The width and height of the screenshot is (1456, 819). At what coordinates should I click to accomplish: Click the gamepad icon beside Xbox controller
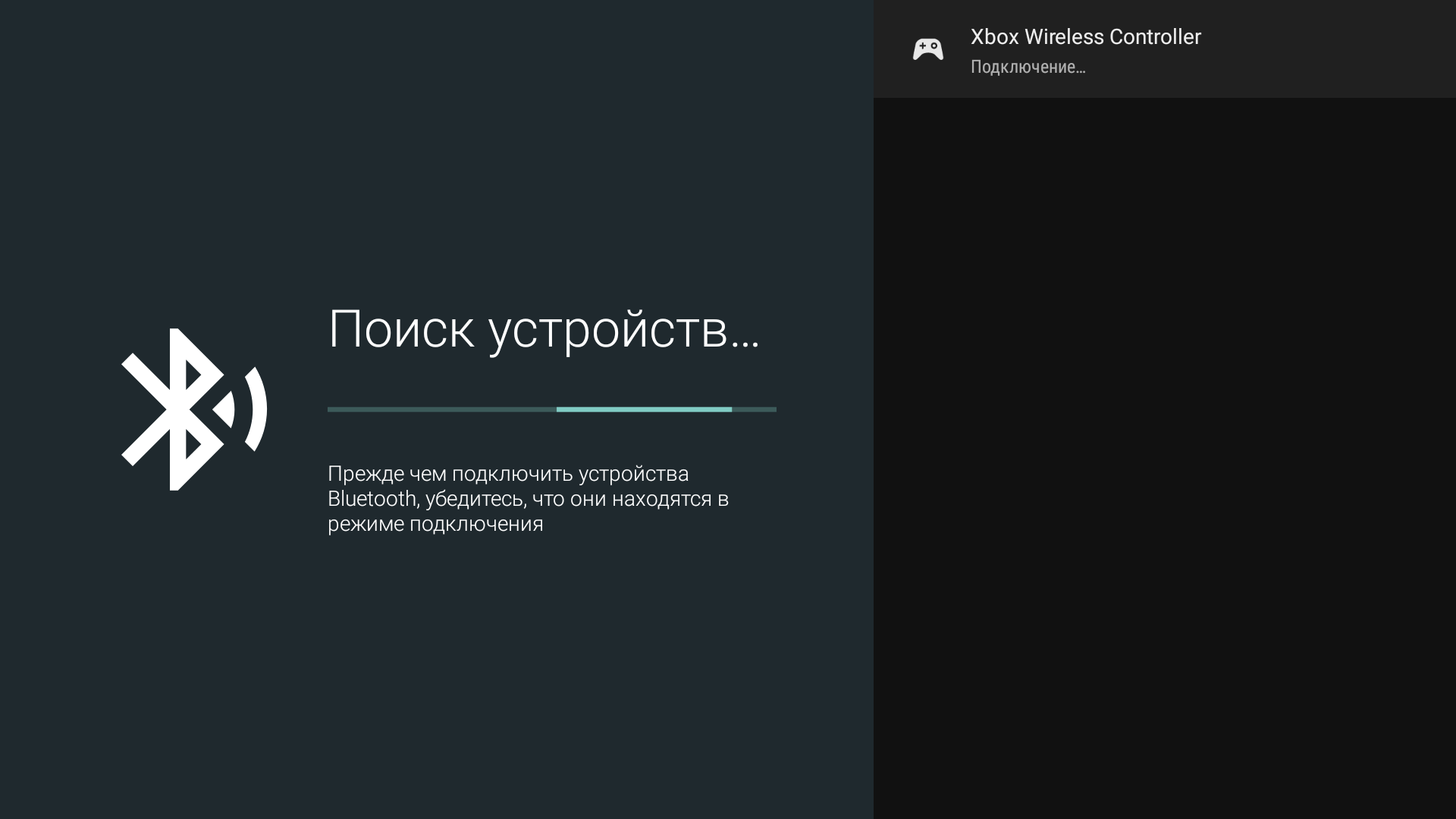pyautogui.click(x=927, y=49)
